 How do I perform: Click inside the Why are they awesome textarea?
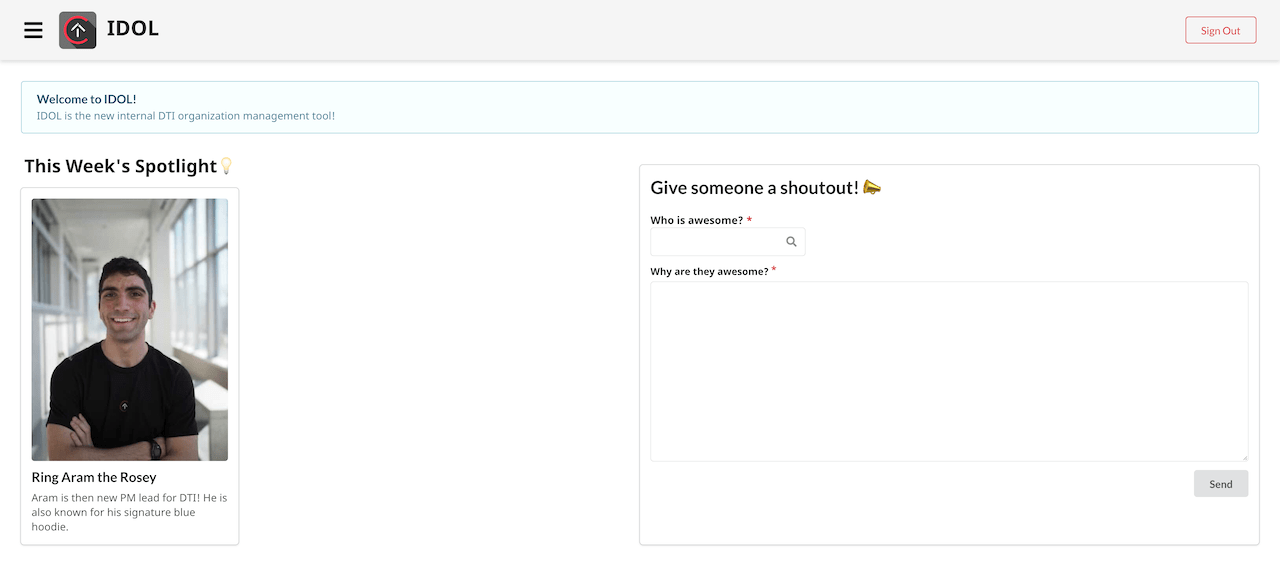[948, 370]
